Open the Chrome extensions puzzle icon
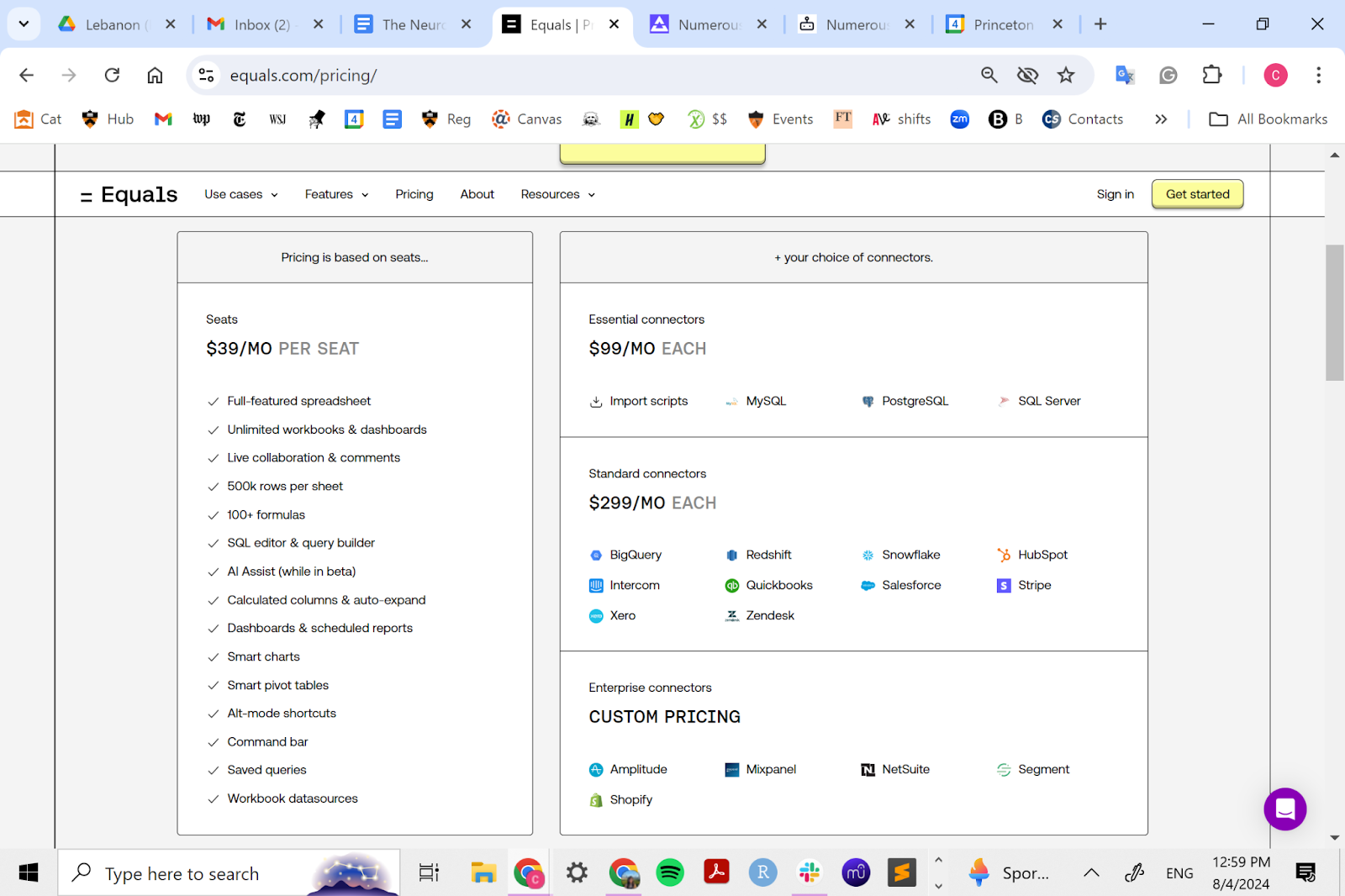1345x896 pixels. pos(1211,76)
